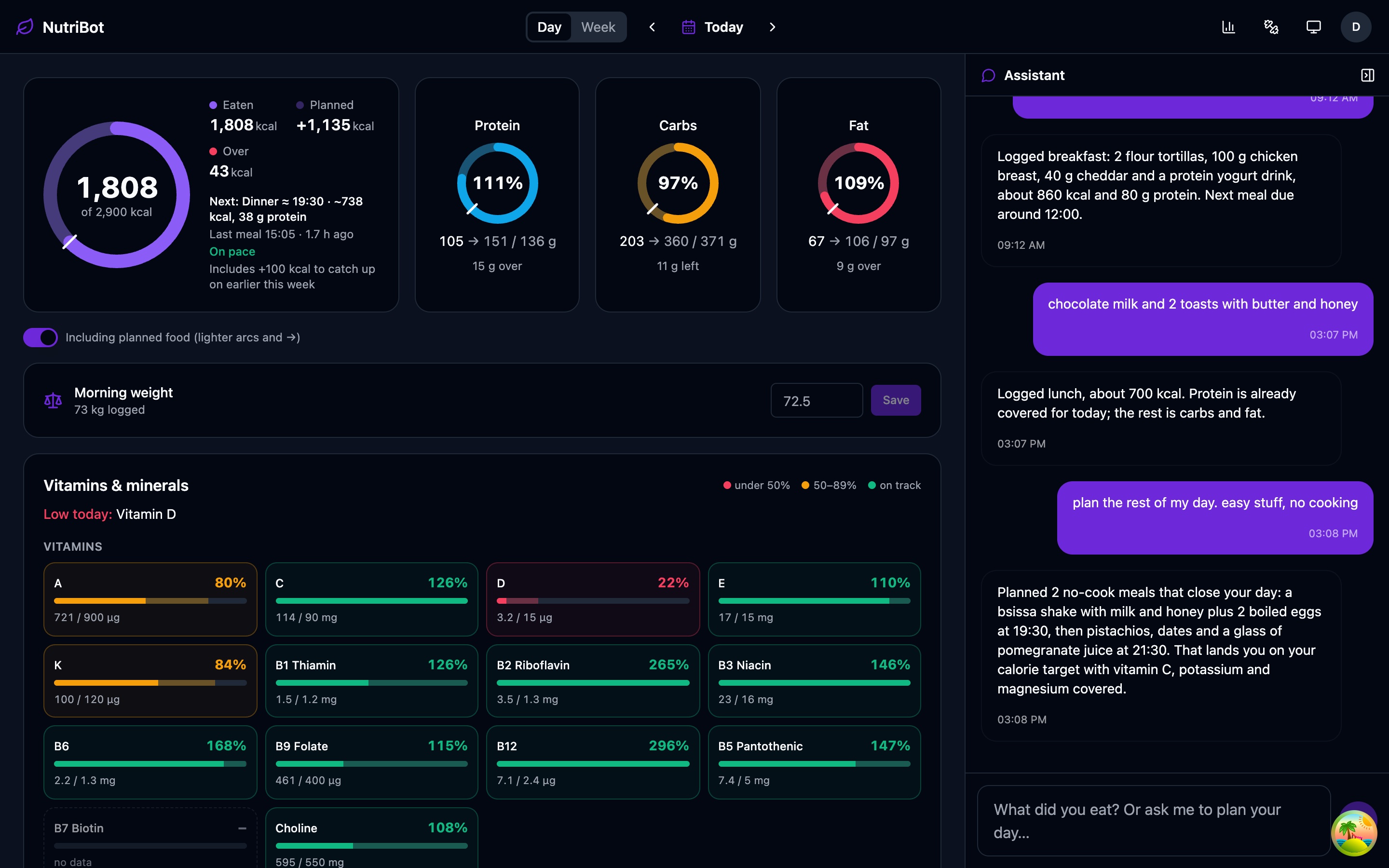
Task: Click the Carbs 97% ring
Action: pyautogui.click(x=678, y=183)
